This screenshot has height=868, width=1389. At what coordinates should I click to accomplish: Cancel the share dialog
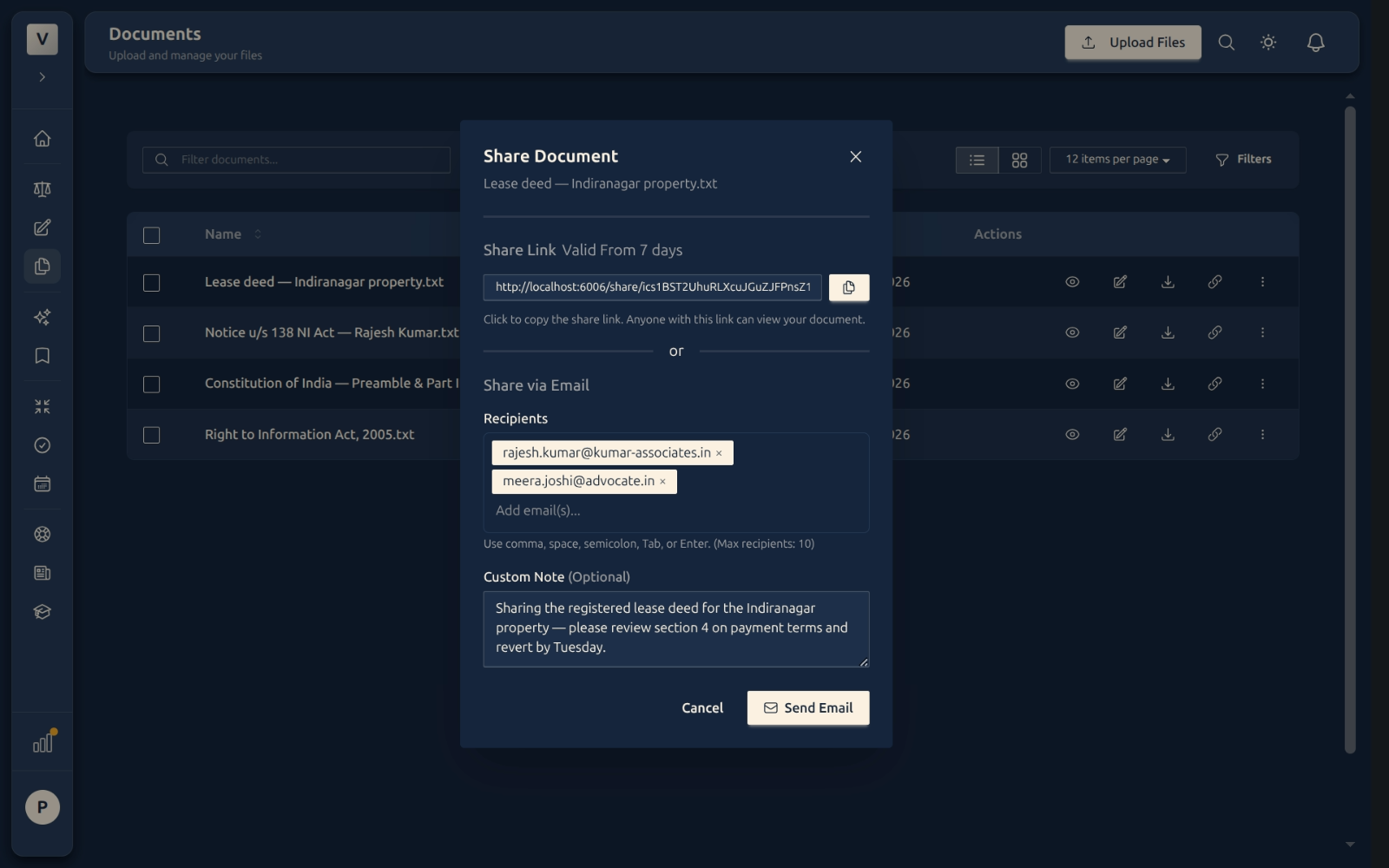702,708
